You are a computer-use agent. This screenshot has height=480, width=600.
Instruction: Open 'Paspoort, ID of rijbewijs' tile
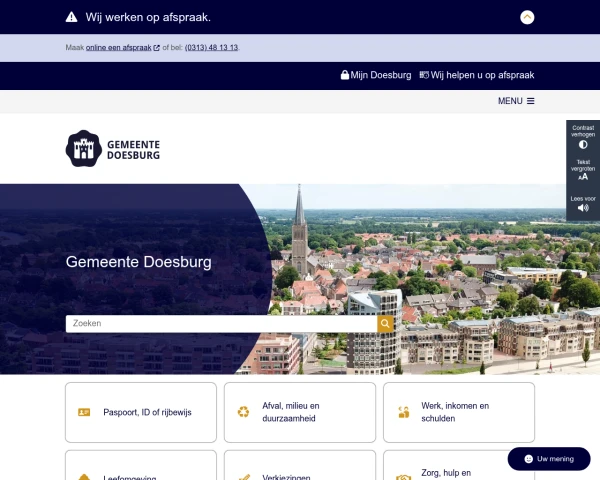point(141,412)
